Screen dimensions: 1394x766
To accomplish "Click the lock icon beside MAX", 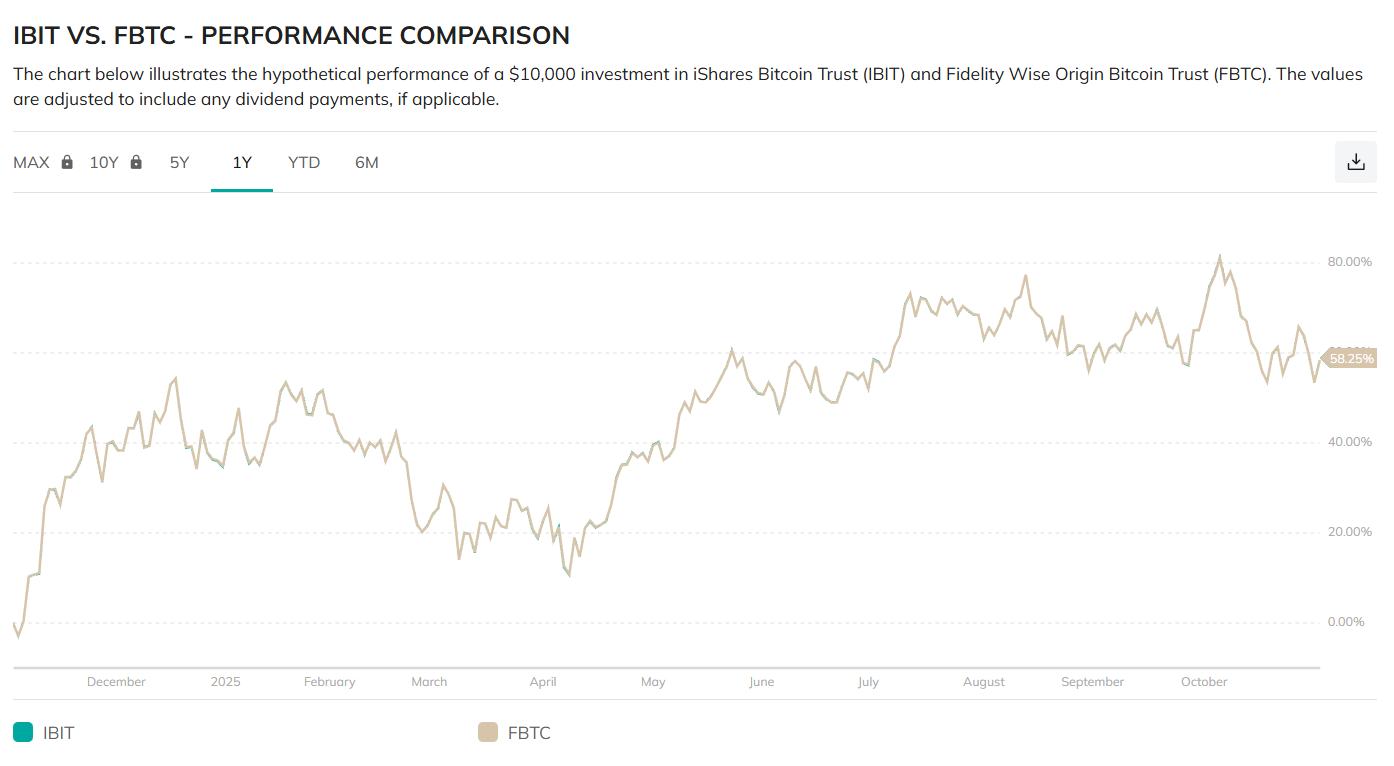I will (x=67, y=162).
